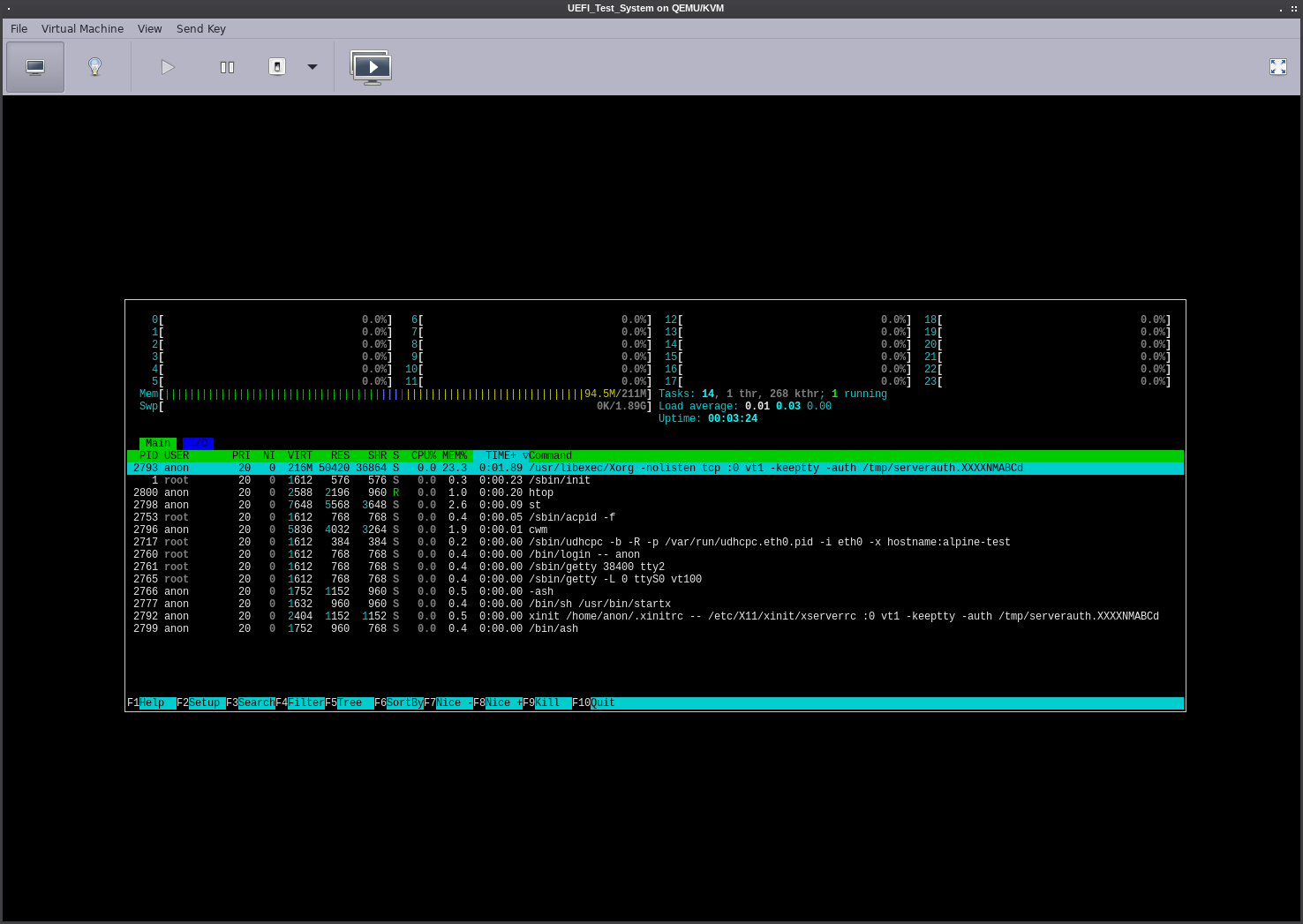The image size is (1303, 924).
Task: Select the /bin/ash process row
Action: coord(655,629)
